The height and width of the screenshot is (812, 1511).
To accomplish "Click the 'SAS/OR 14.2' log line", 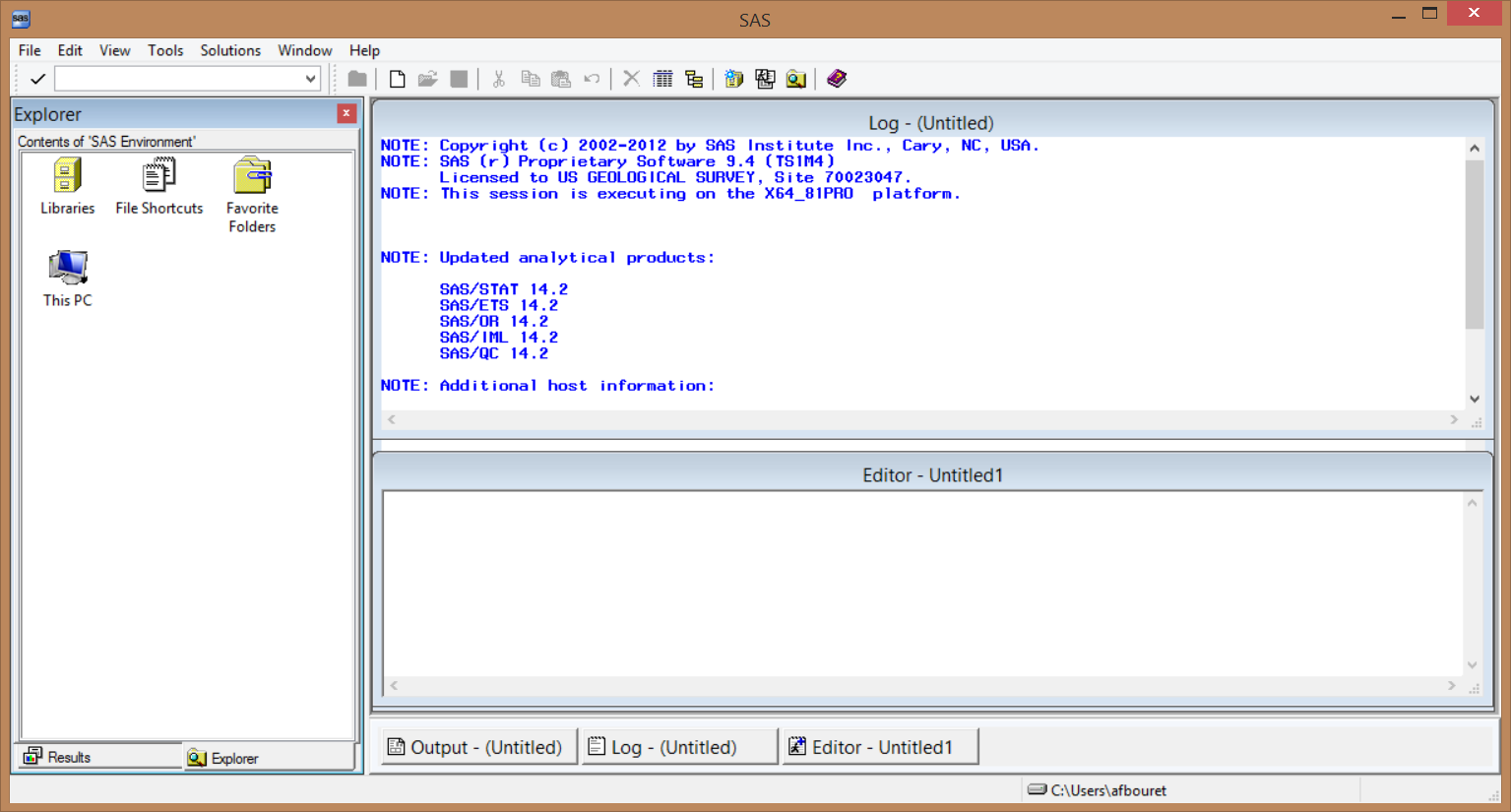I will point(494,321).
